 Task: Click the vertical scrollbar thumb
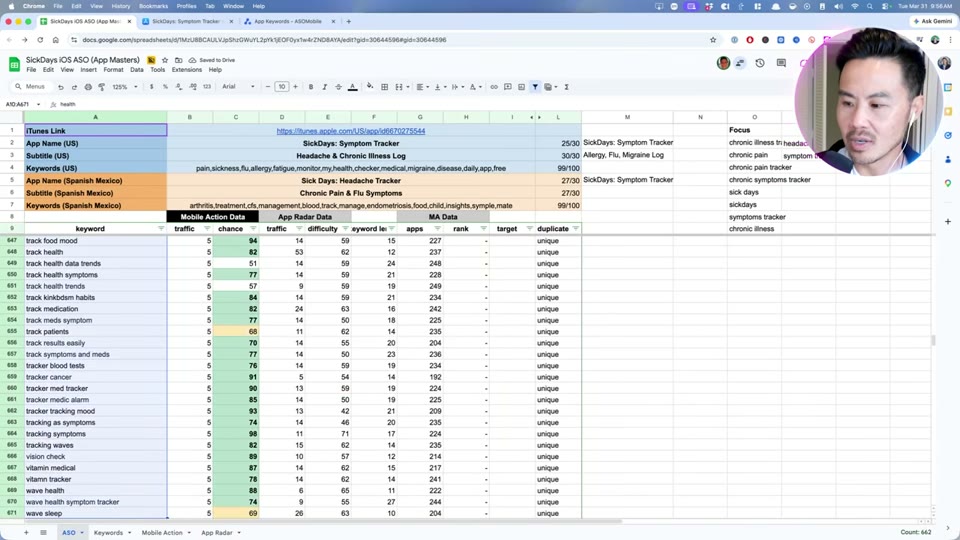(933, 340)
